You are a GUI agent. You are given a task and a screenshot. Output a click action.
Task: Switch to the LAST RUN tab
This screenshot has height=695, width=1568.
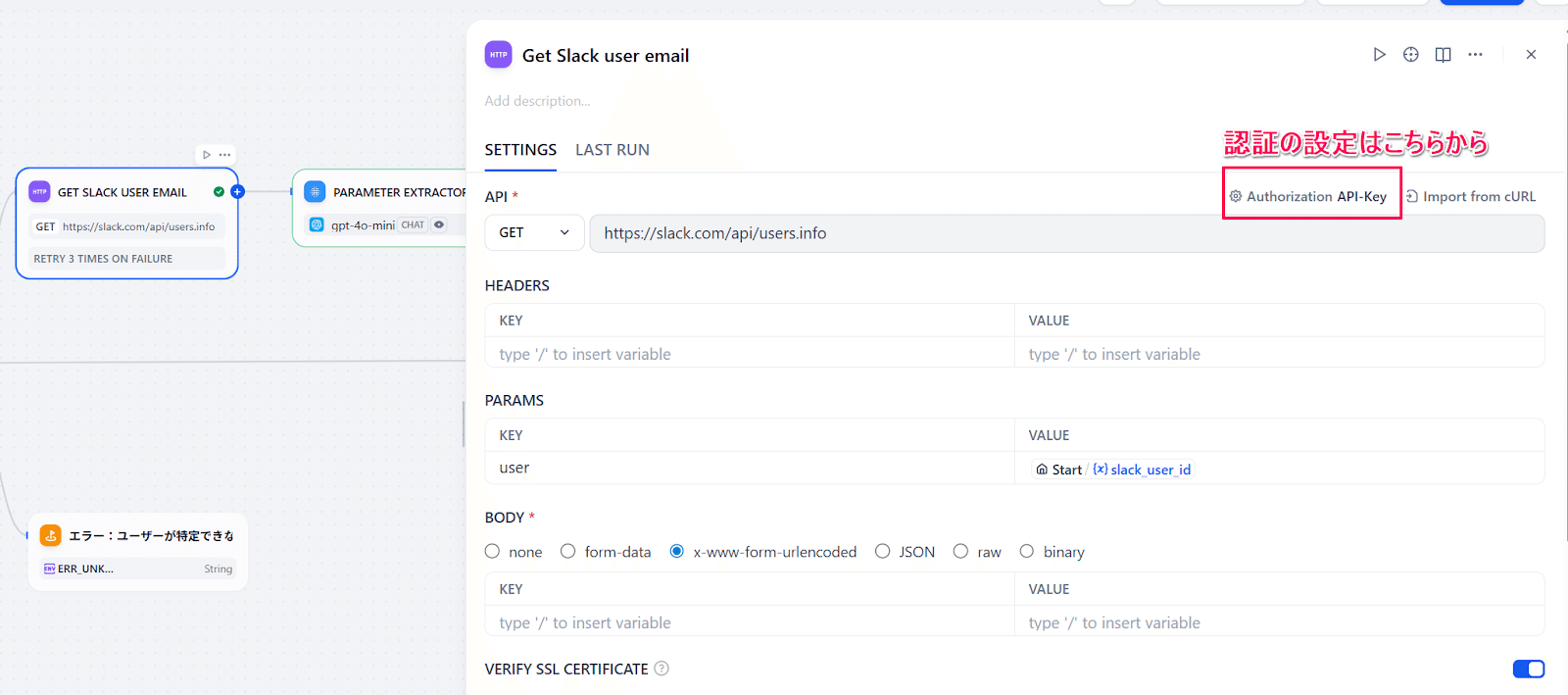612,150
